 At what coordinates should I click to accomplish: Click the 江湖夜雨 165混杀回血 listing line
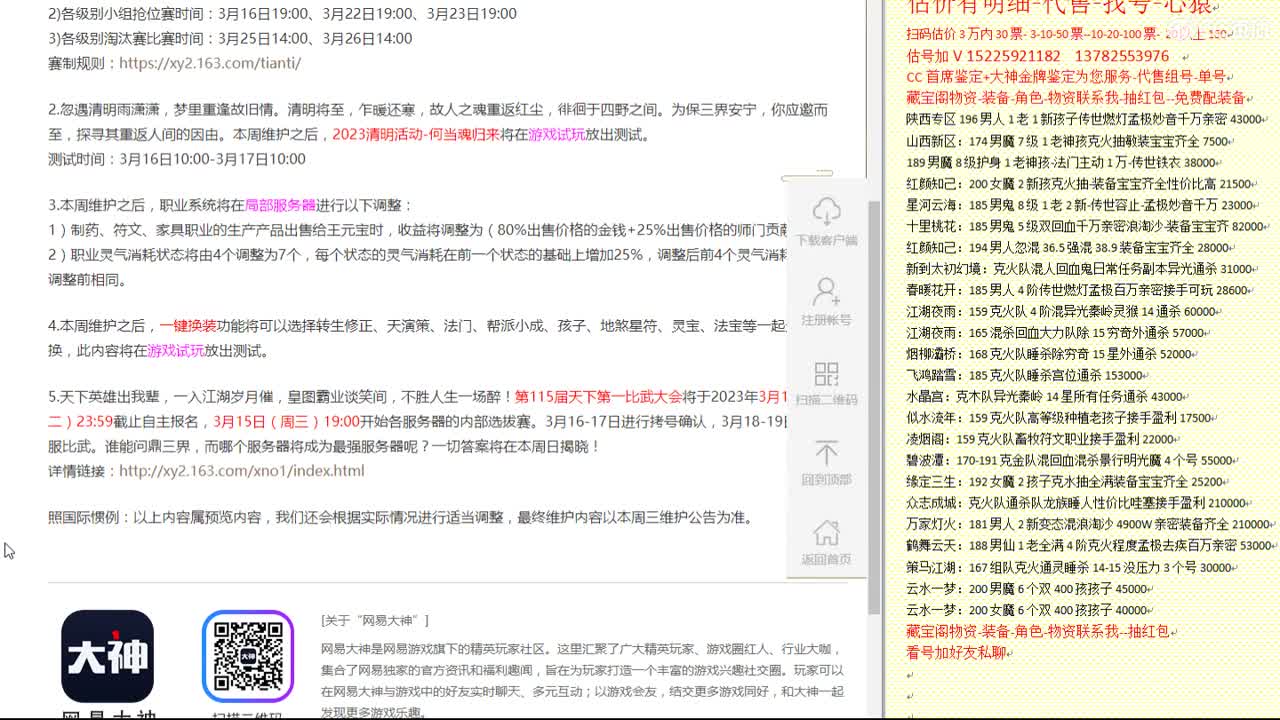pos(1058,333)
